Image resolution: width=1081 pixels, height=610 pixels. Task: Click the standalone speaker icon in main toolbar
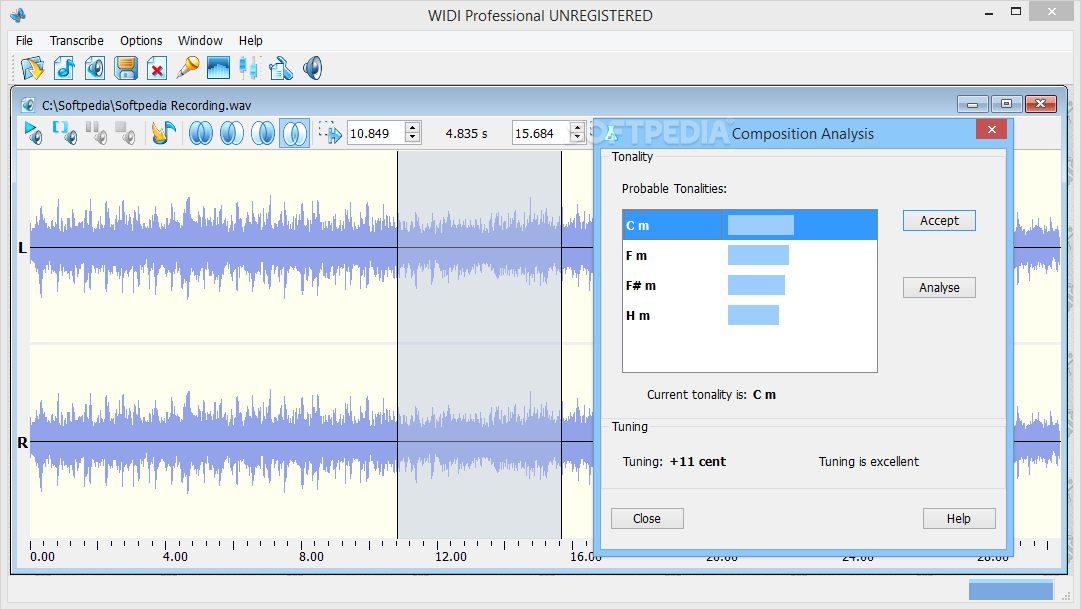pos(312,68)
